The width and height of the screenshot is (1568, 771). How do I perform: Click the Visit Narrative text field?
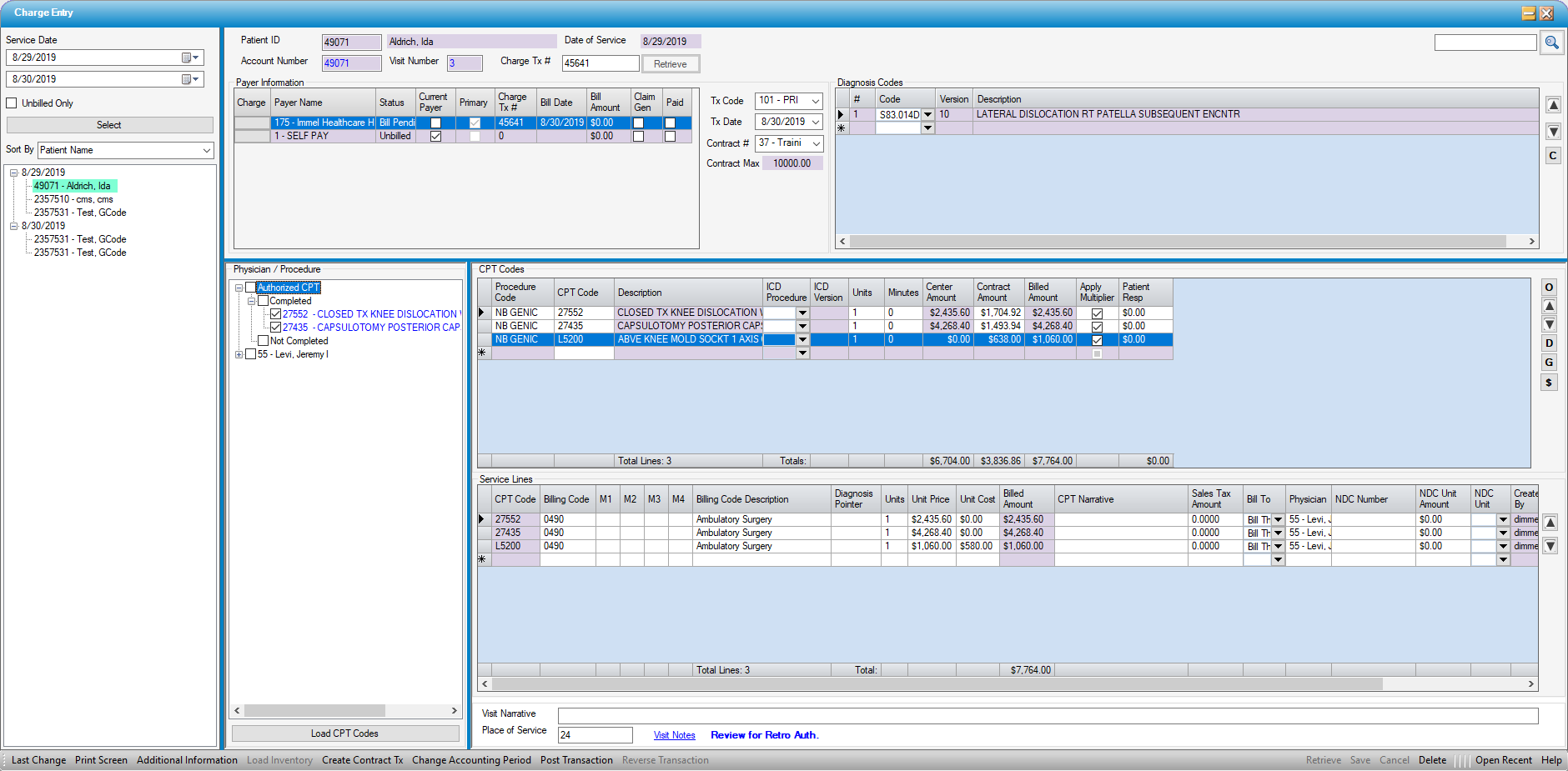pyautogui.click(x=1047, y=716)
